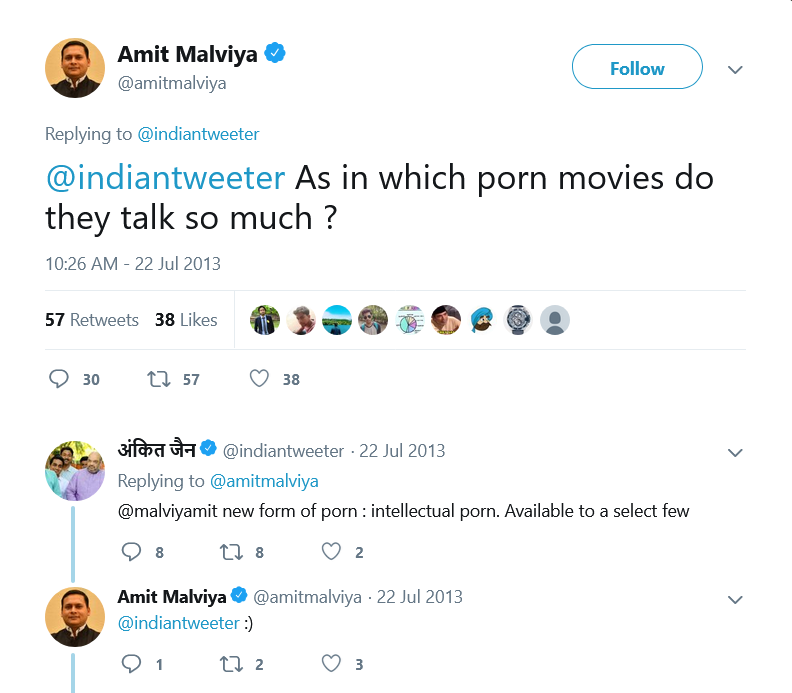
Task: Reply to the intellectual porn tweet
Action: tap(131, 552)
